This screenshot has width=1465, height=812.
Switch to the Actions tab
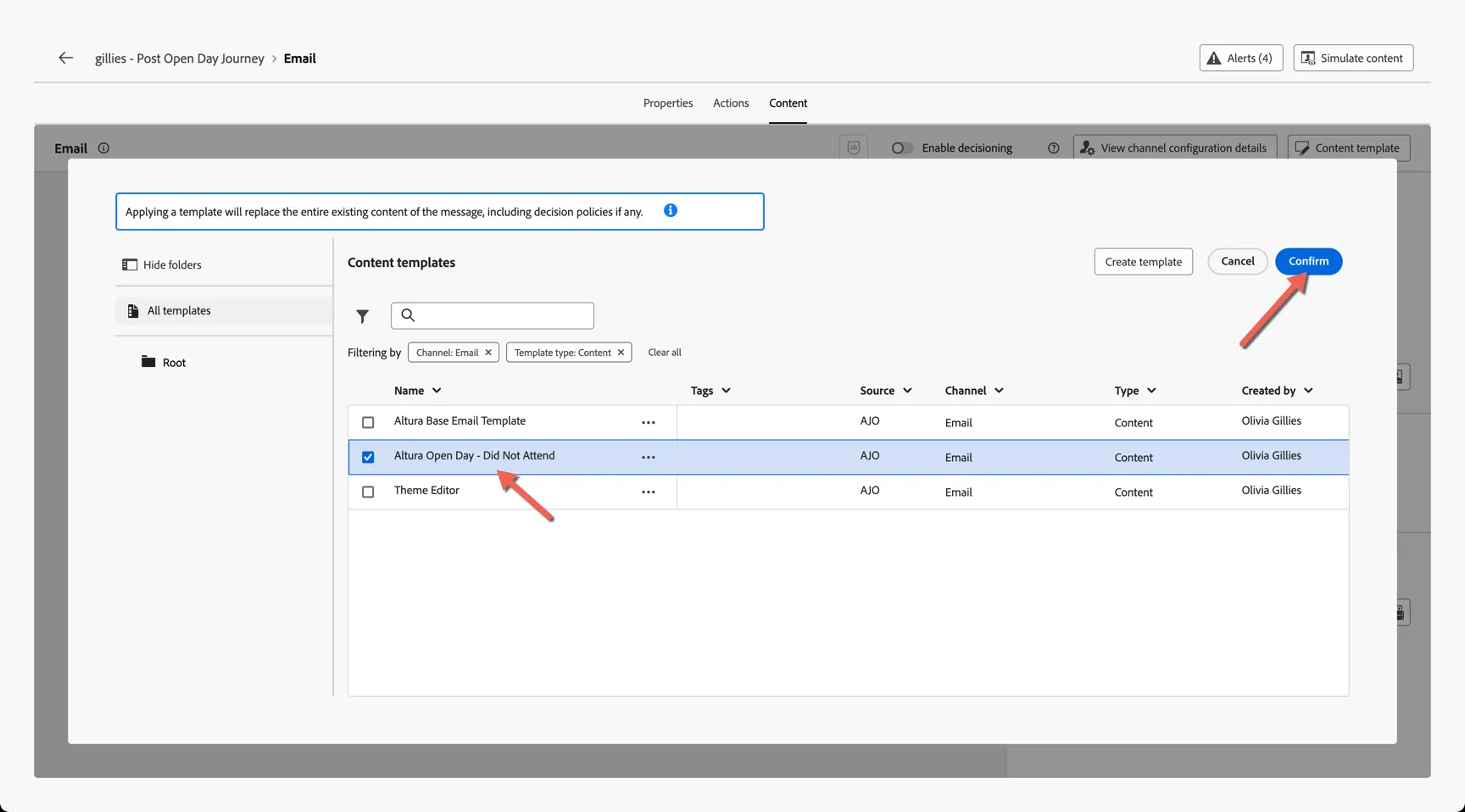(x=731, y=103)
